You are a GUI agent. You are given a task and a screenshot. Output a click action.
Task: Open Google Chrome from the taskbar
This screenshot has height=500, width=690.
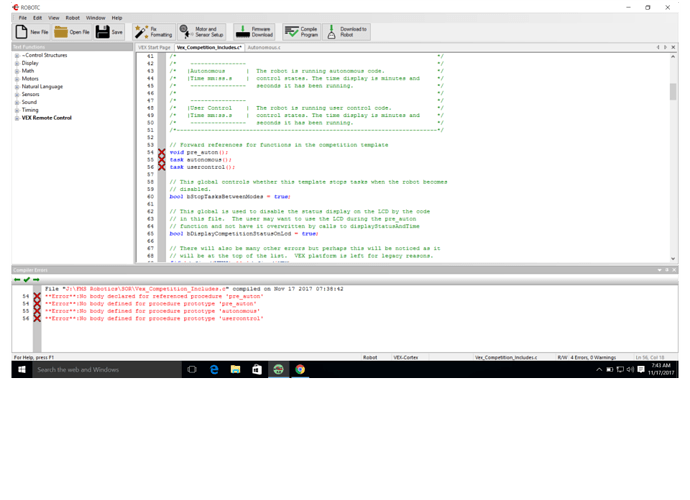pos(300,370)
